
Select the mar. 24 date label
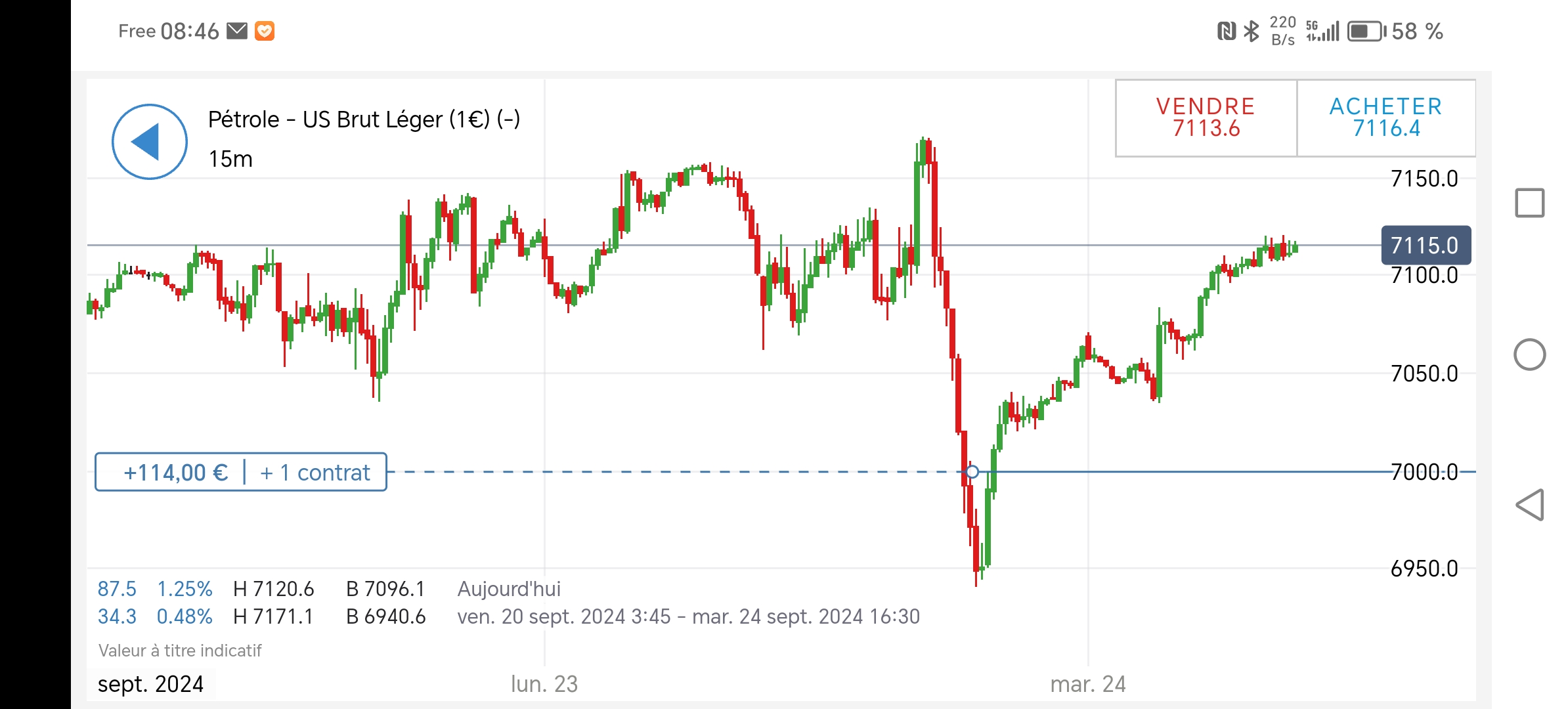click(1088, 684)
